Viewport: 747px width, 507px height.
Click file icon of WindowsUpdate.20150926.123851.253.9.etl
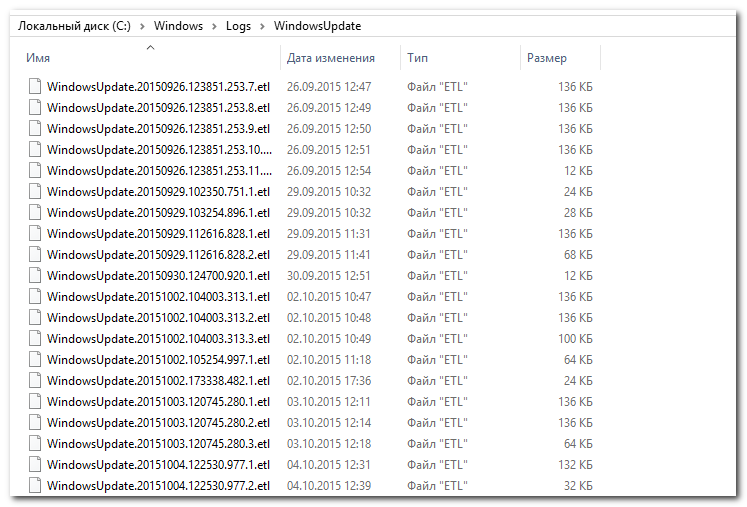(35, 128)
